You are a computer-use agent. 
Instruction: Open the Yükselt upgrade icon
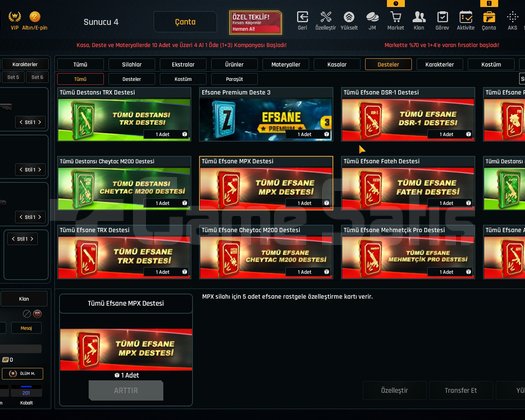tap(349, 17)
